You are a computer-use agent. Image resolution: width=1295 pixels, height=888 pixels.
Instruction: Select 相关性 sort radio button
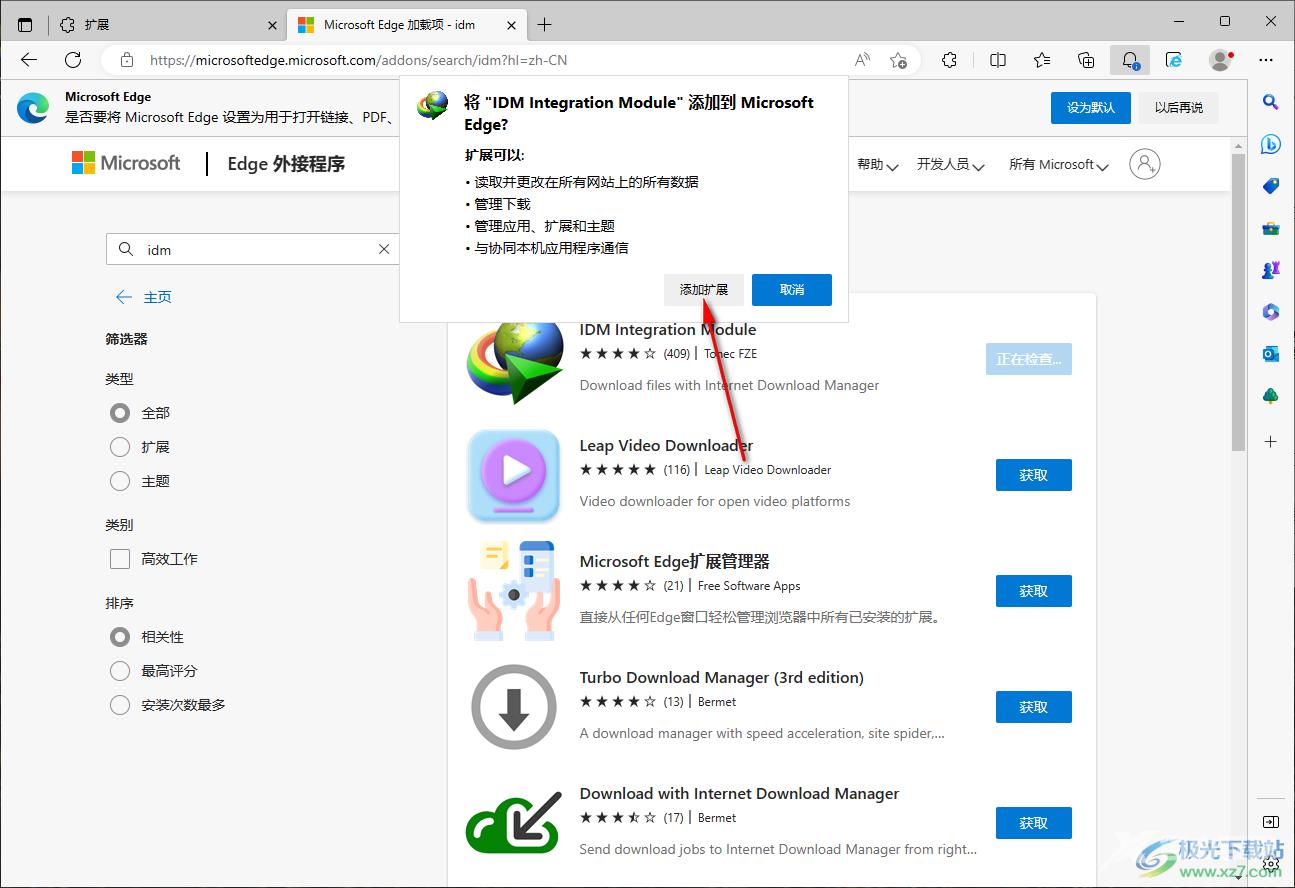pos(120,637)
